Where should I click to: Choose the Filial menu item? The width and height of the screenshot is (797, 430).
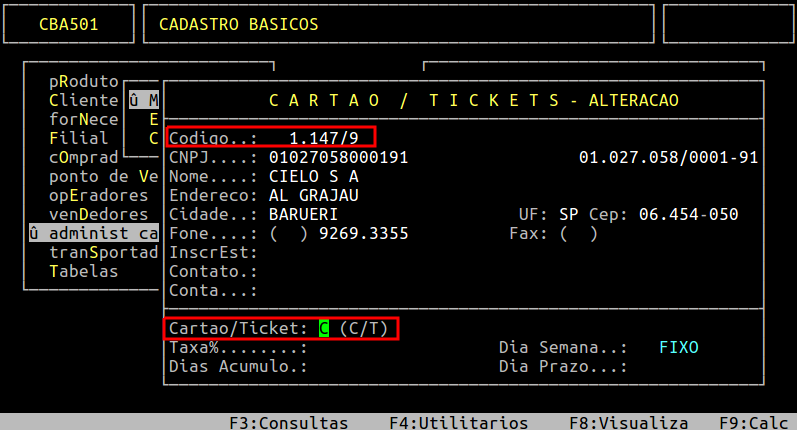[79, 138]
